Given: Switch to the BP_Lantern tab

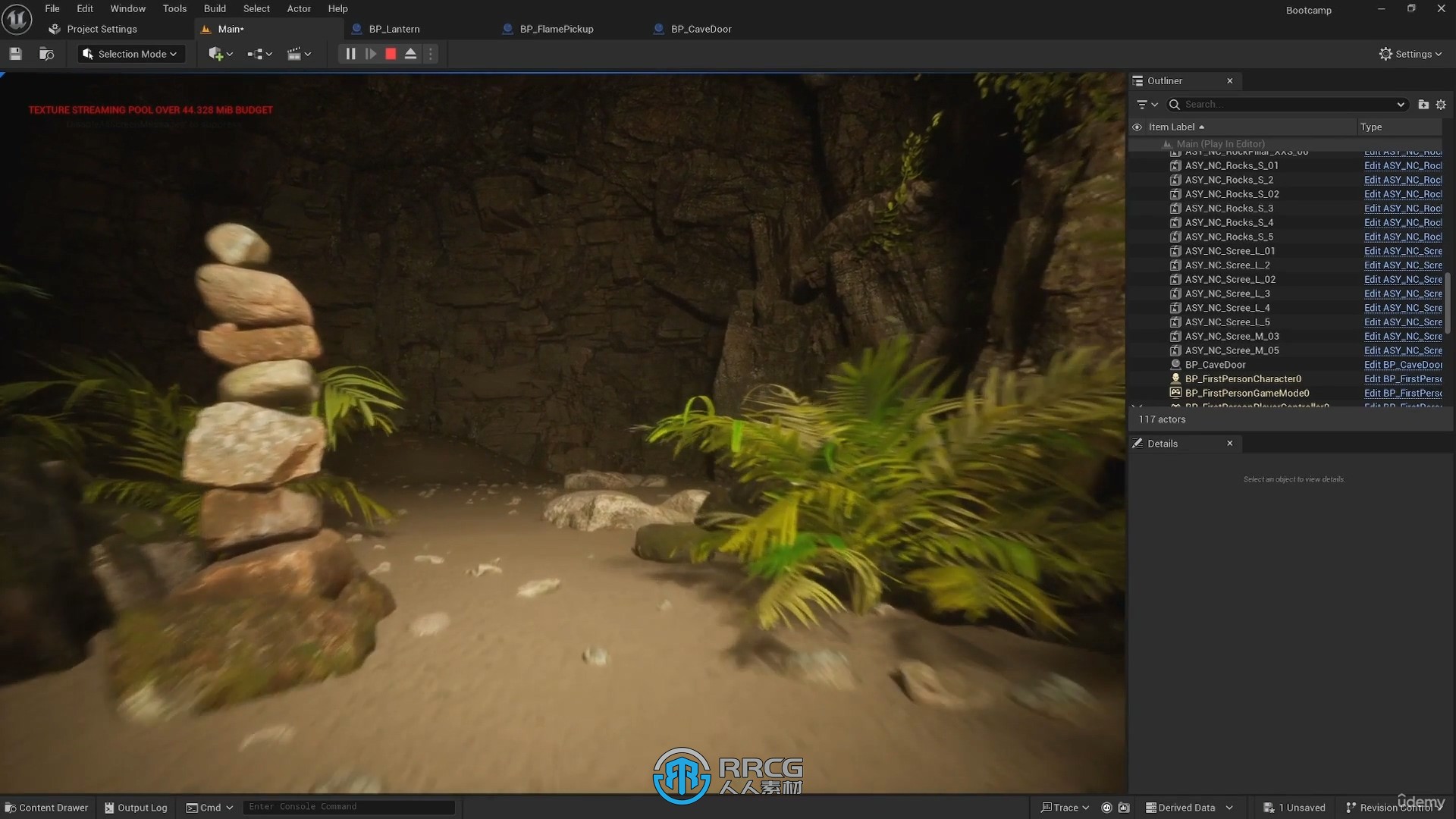Looking at the screenshot, I should [394, 29].
